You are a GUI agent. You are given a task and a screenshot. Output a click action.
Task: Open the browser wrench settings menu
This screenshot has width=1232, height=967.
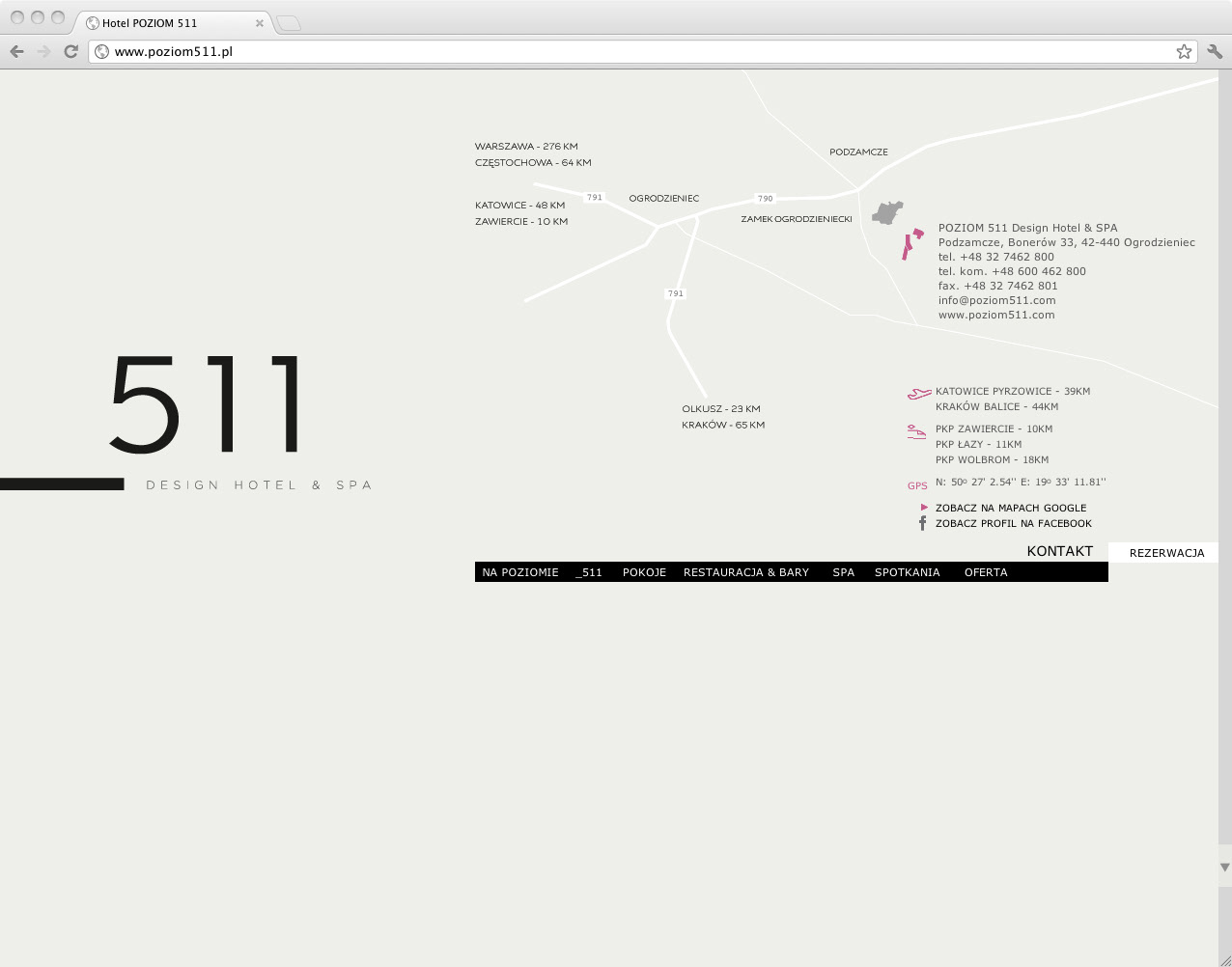coord(1215,51)
